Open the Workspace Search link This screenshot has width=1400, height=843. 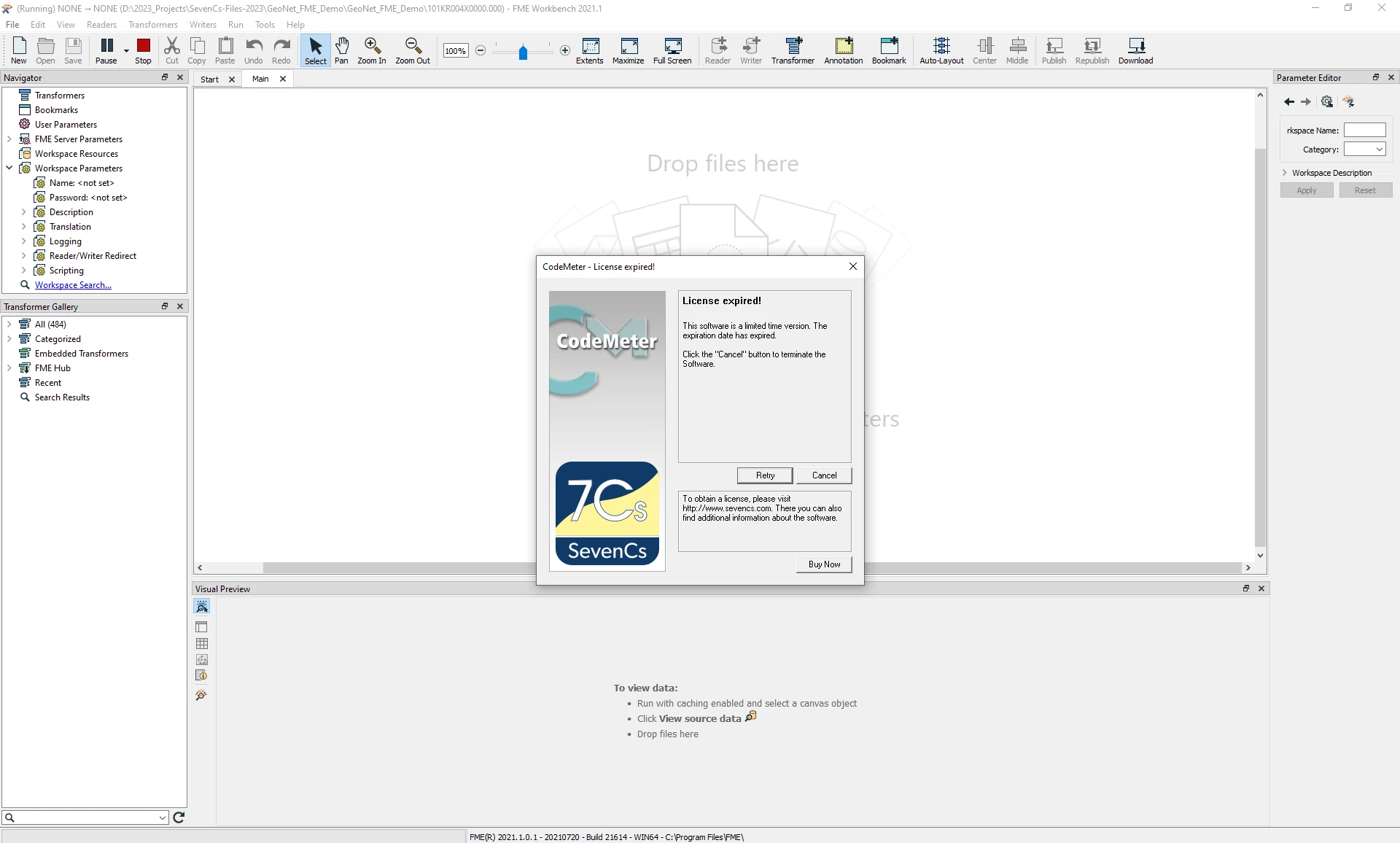(x=73, y=285)
